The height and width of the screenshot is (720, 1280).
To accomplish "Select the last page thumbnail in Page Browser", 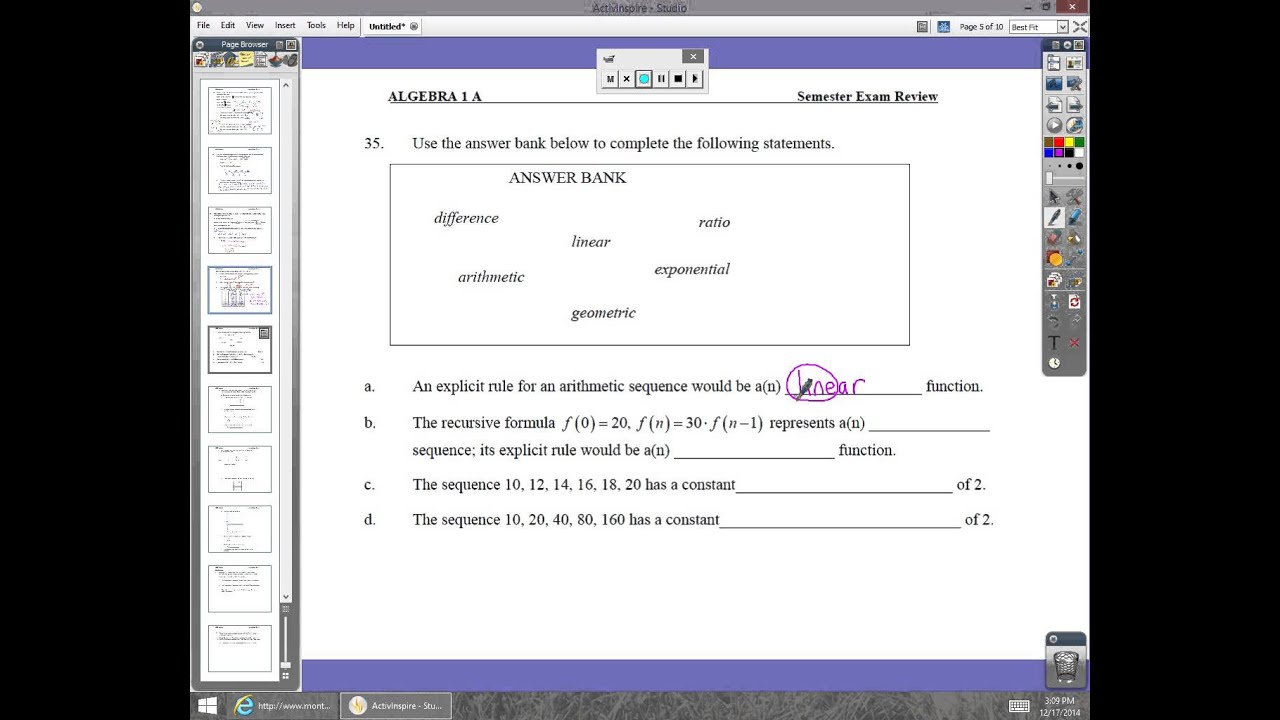I will point(239,648).
